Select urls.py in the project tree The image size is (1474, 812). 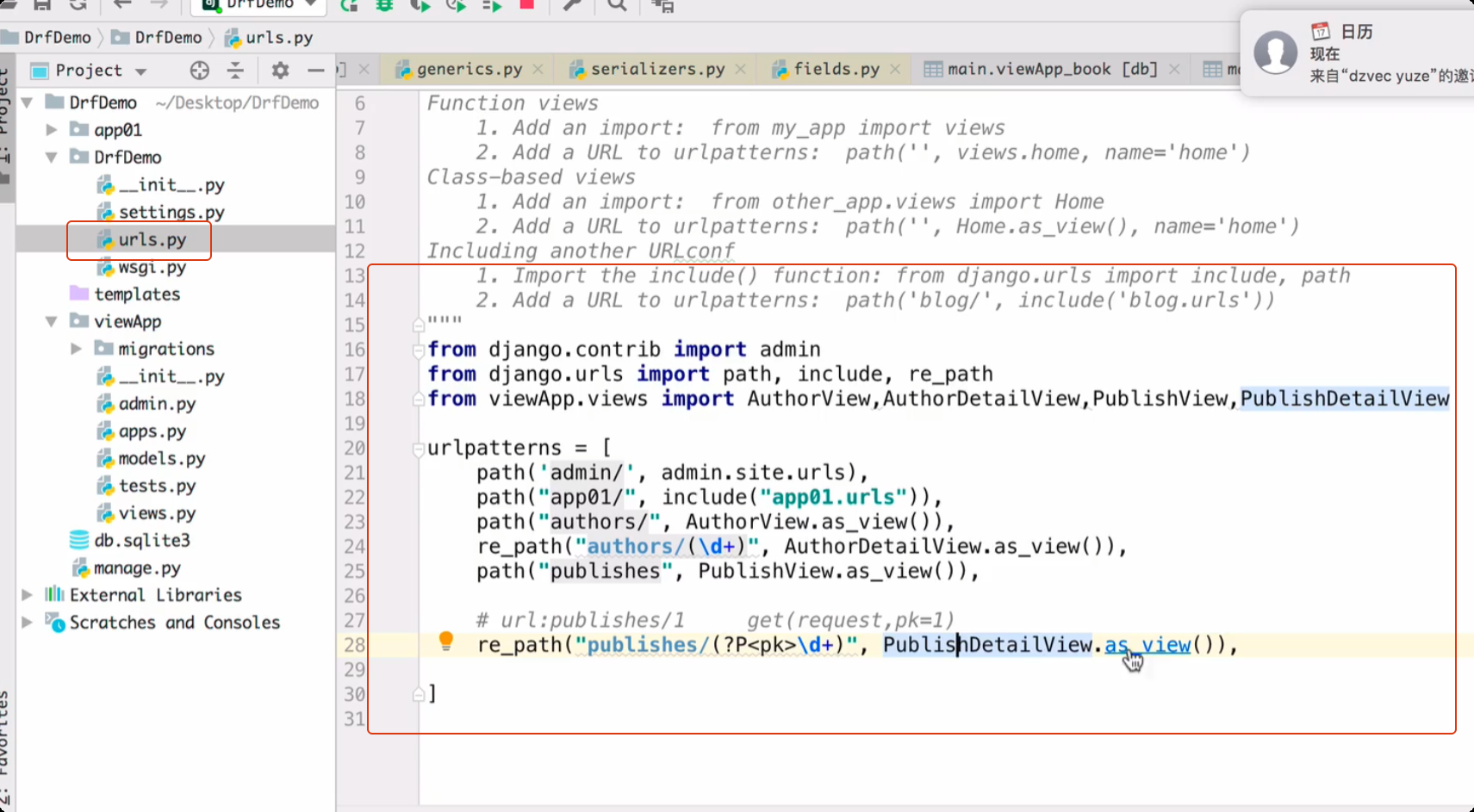tap(141, 239)
